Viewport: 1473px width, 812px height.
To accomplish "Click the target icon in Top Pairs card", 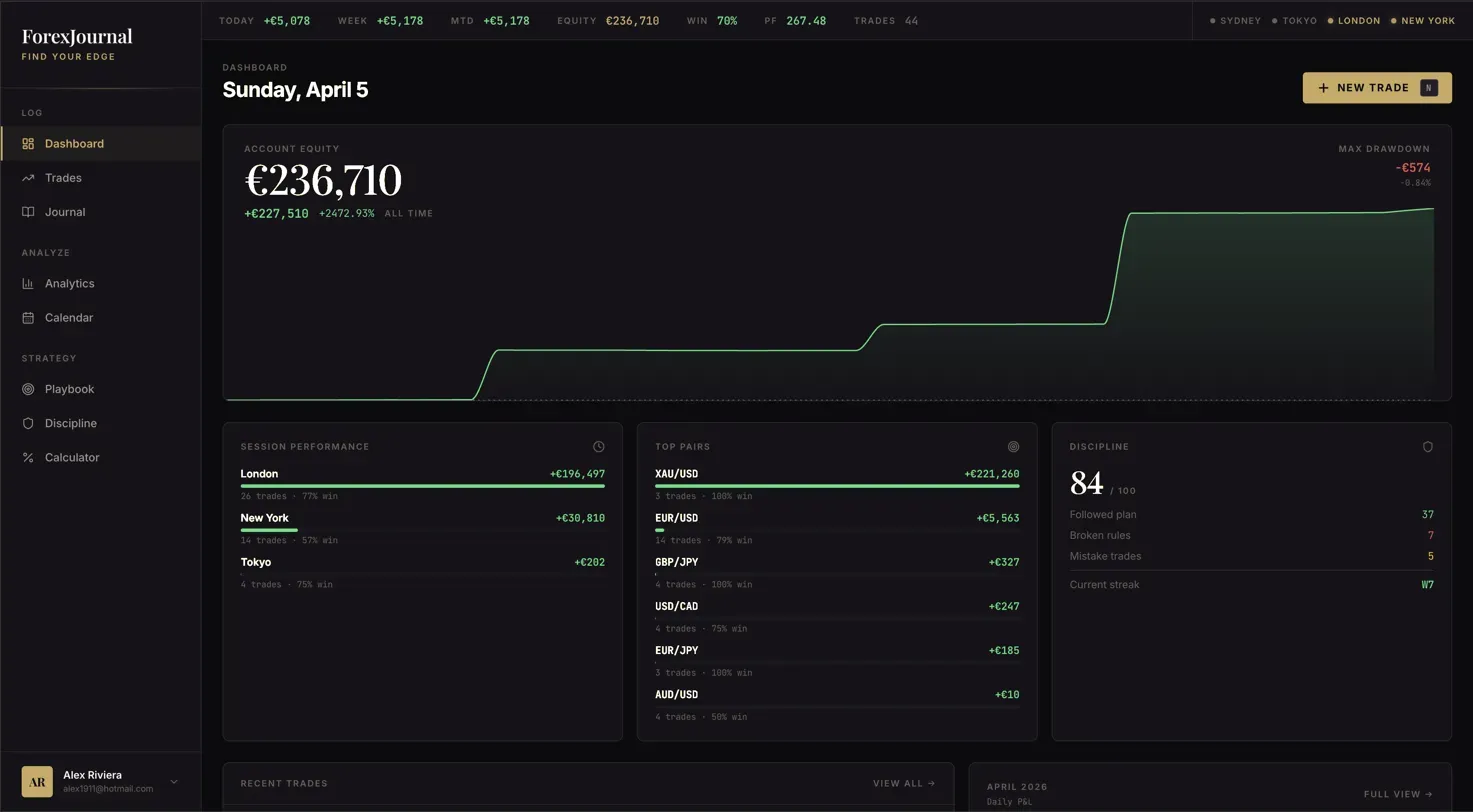I will (1013, 447).
